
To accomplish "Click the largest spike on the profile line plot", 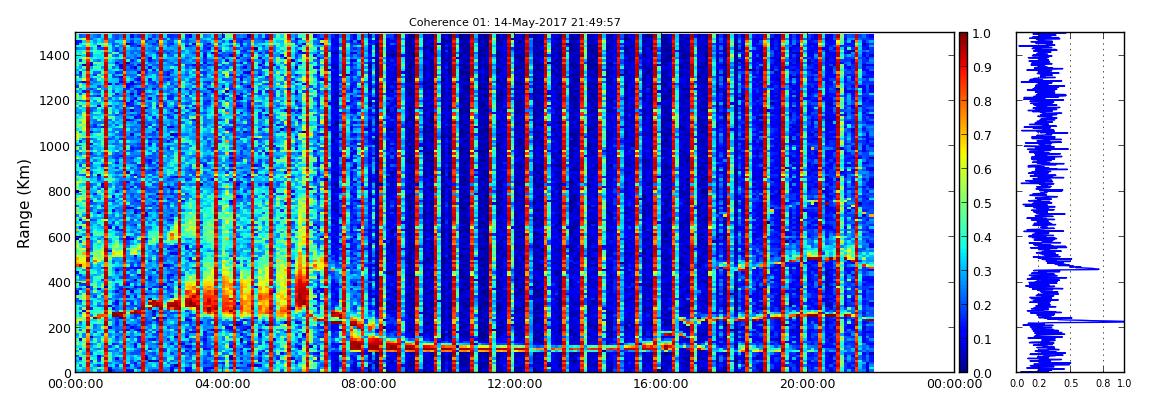I will click(1093, 321).
